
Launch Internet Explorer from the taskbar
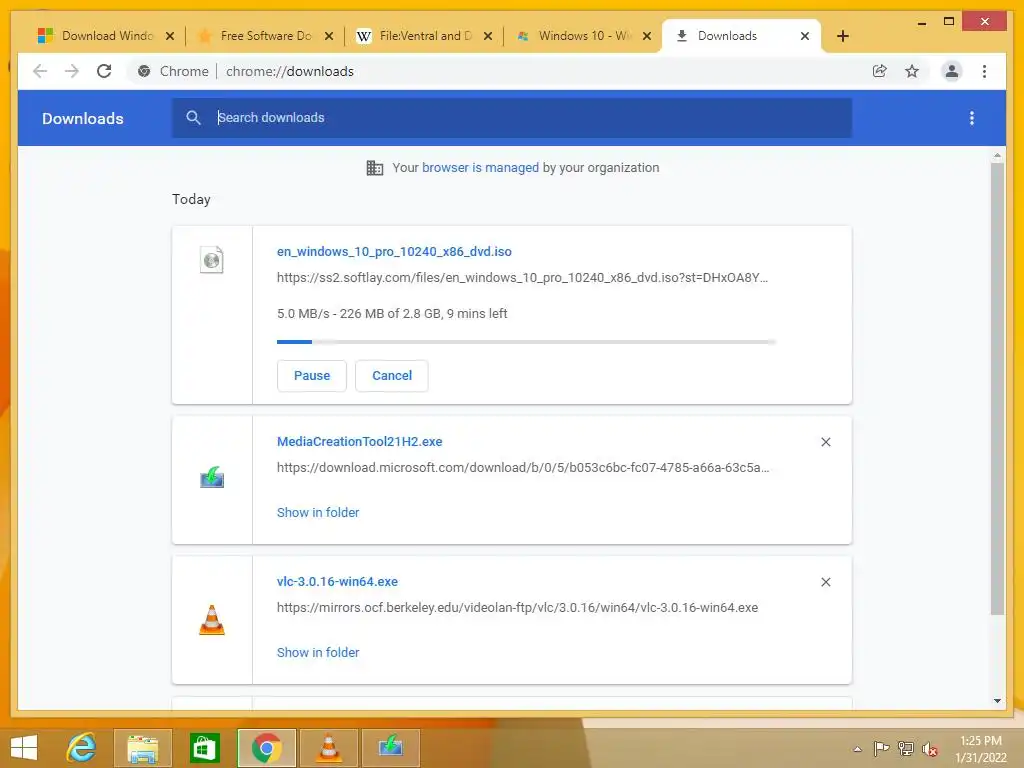coord(82,748)
